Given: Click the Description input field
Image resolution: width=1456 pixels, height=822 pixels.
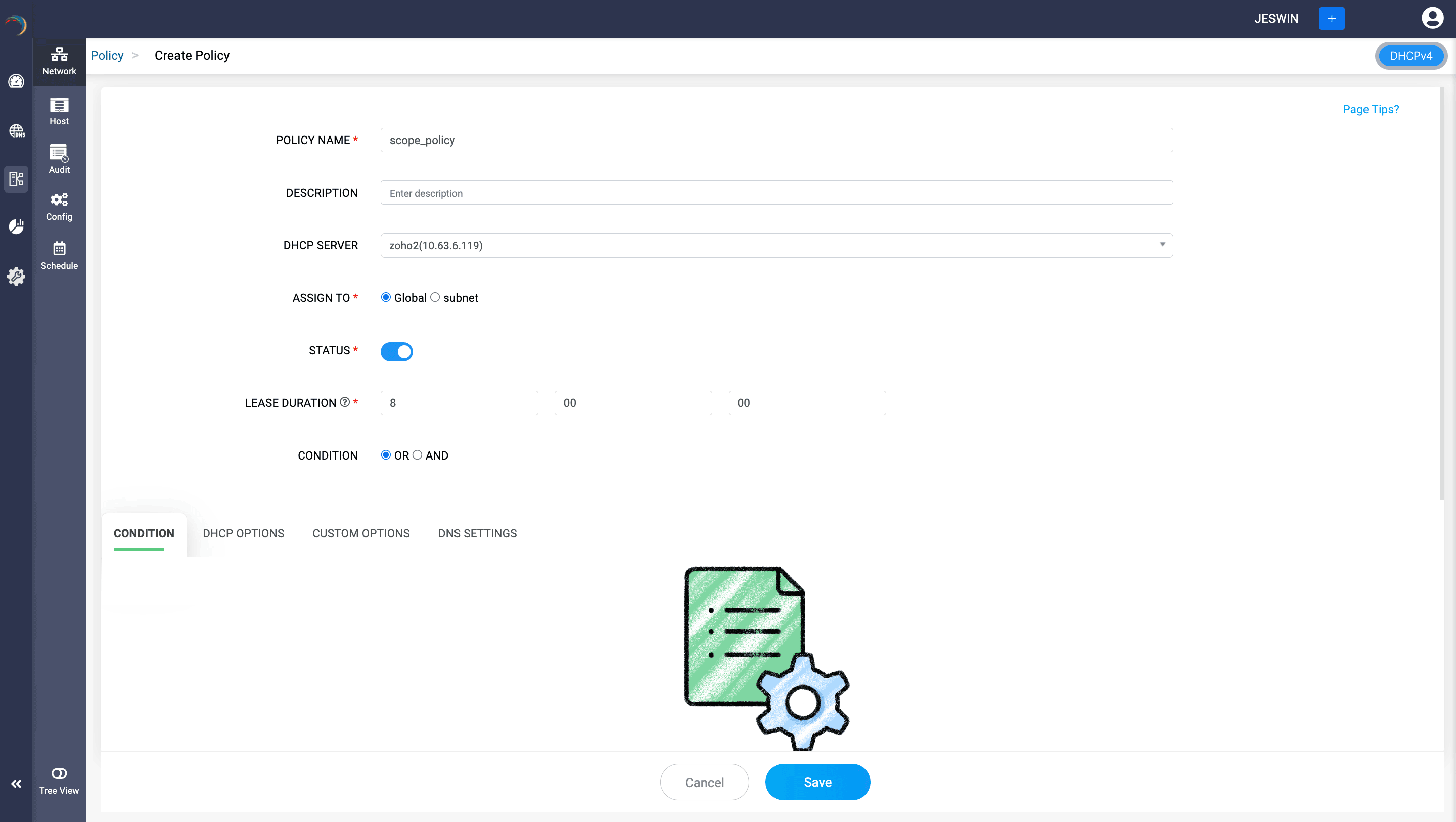Looking at the screenshot, I should (776, 193).
